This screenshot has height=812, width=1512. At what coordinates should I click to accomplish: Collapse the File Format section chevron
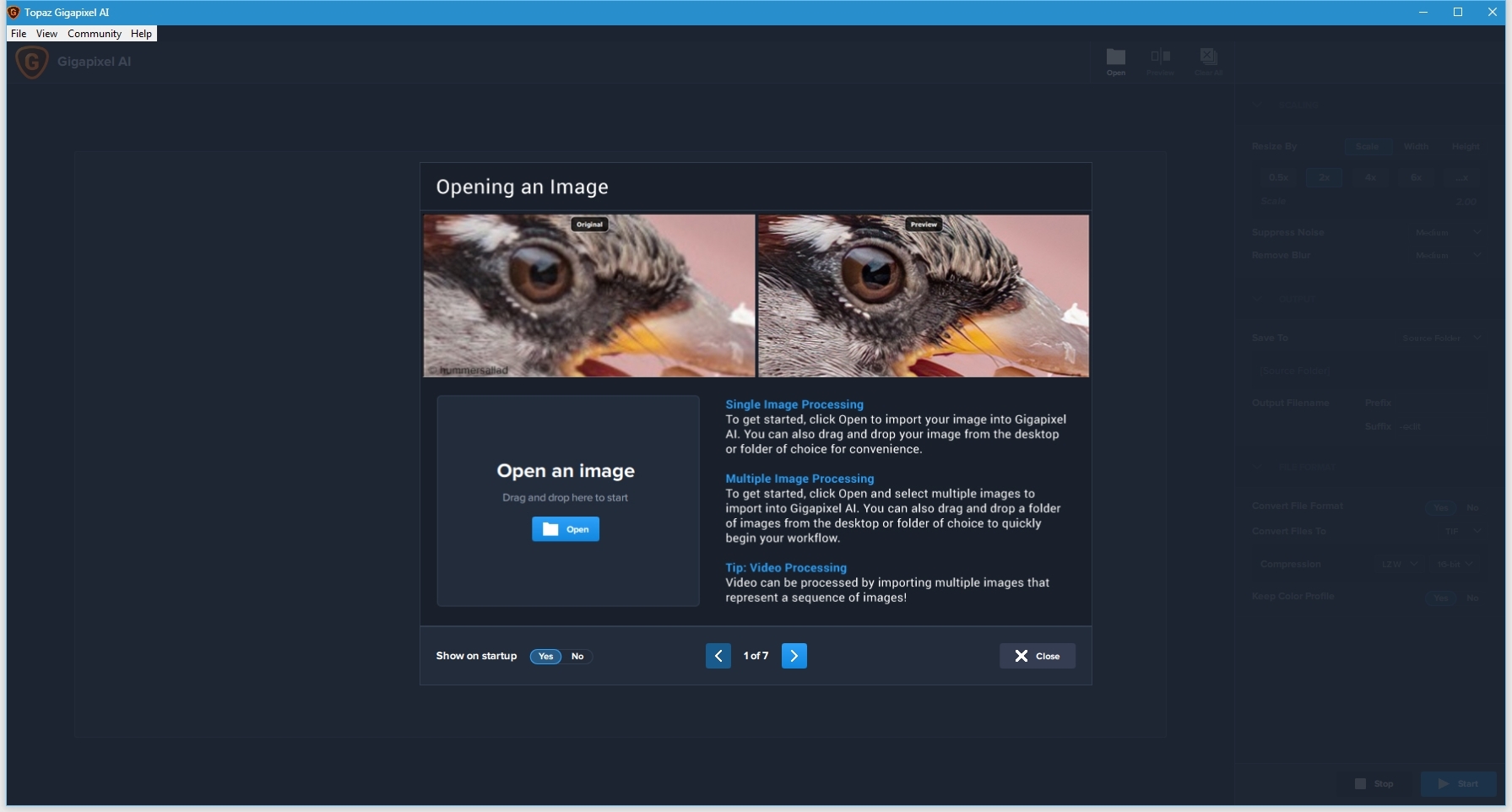tap(1257, 467)
